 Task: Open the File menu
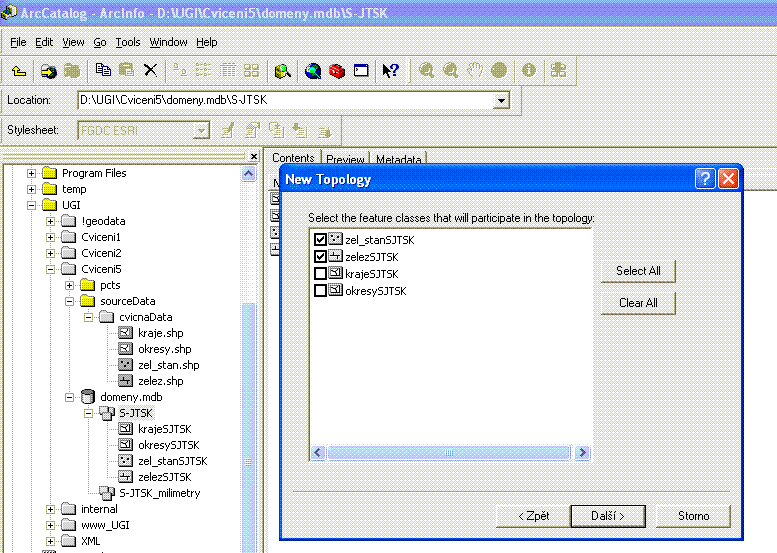pyautogui.click(x=18, y=43)
